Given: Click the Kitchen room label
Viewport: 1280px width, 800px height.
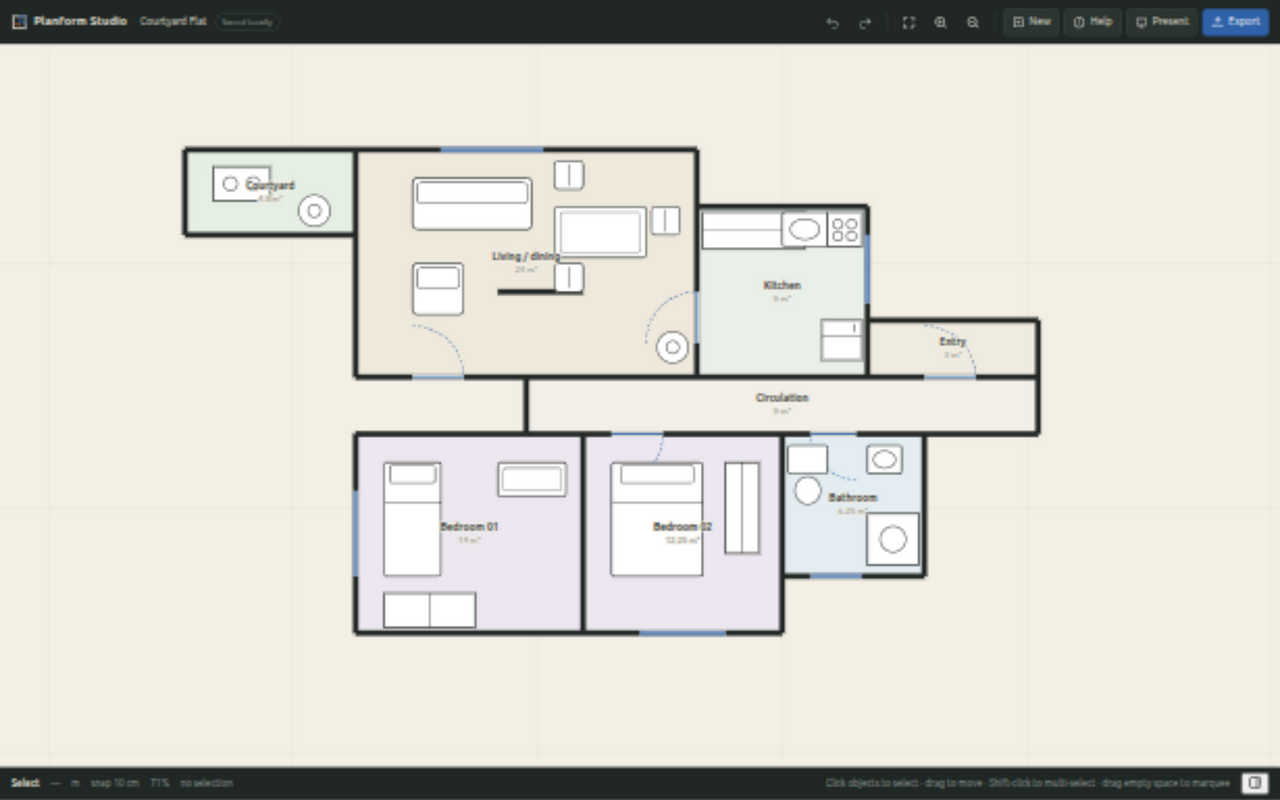Looking at the screenshot, I should [x=782, y=285].
